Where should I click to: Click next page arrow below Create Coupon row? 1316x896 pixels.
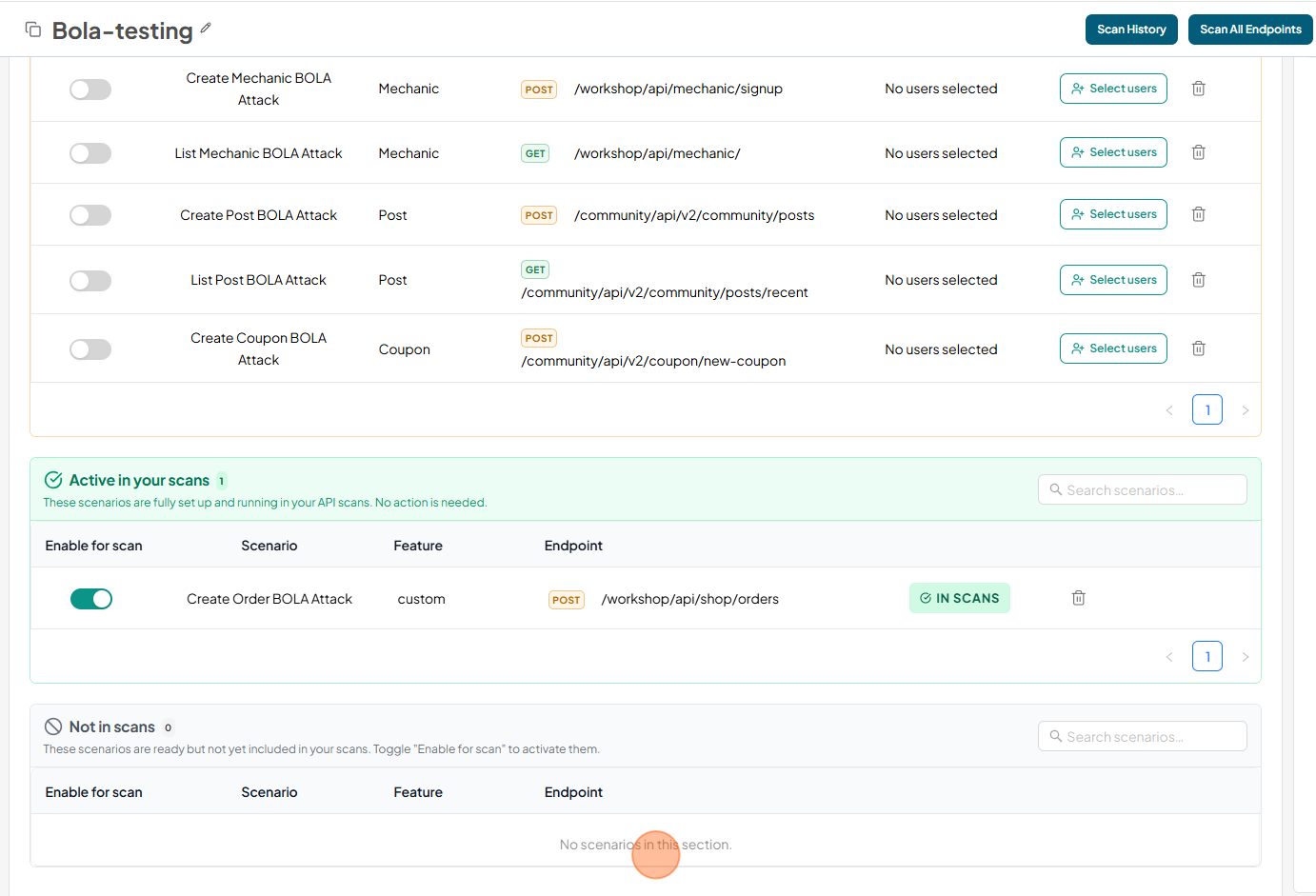tap(1245, 410)
